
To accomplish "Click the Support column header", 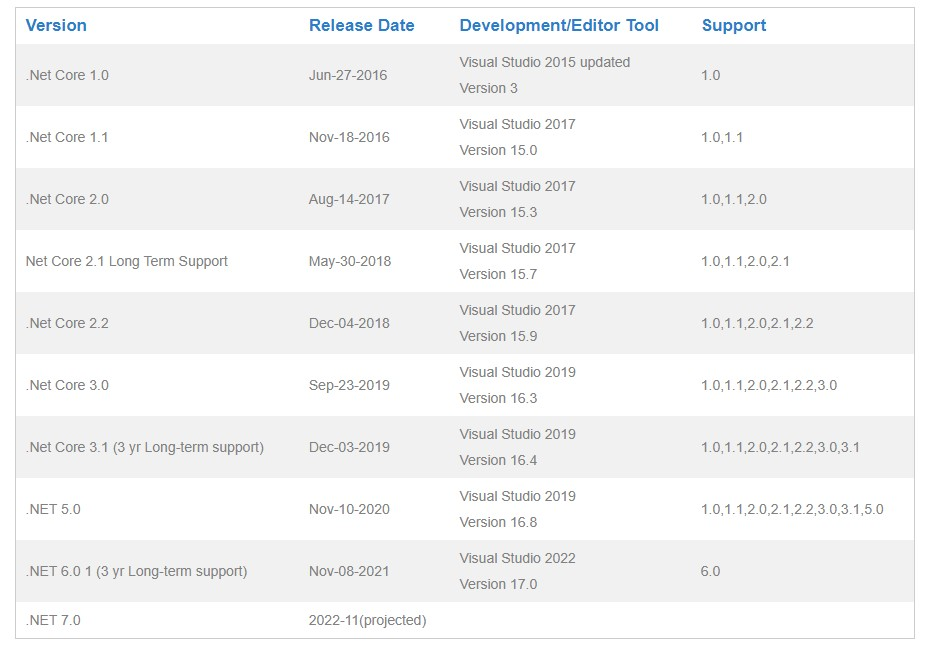I will 733,26.
